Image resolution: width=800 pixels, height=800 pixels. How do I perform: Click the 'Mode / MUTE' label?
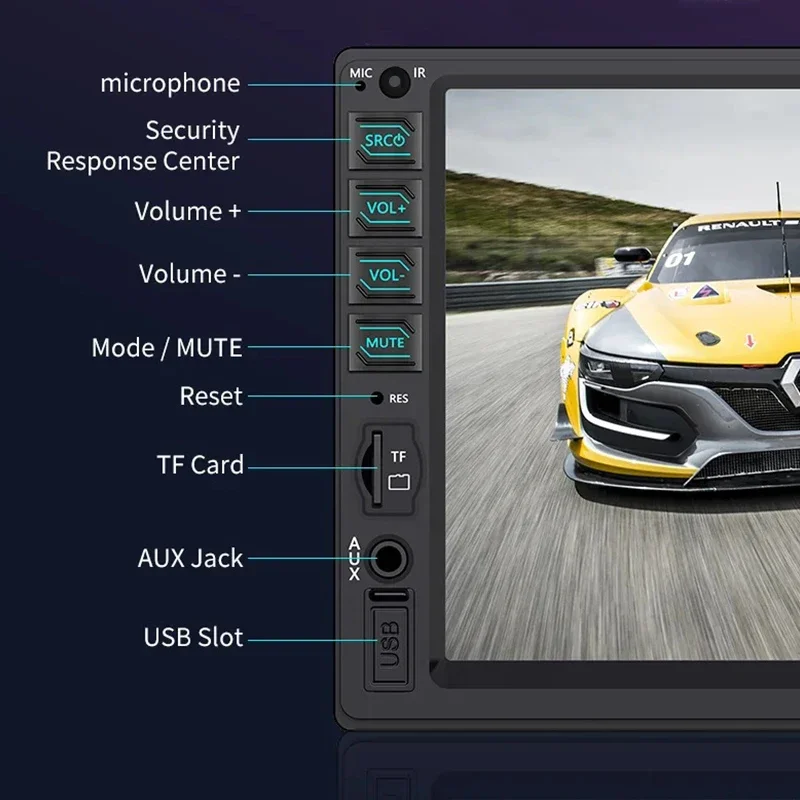(167, 348)
